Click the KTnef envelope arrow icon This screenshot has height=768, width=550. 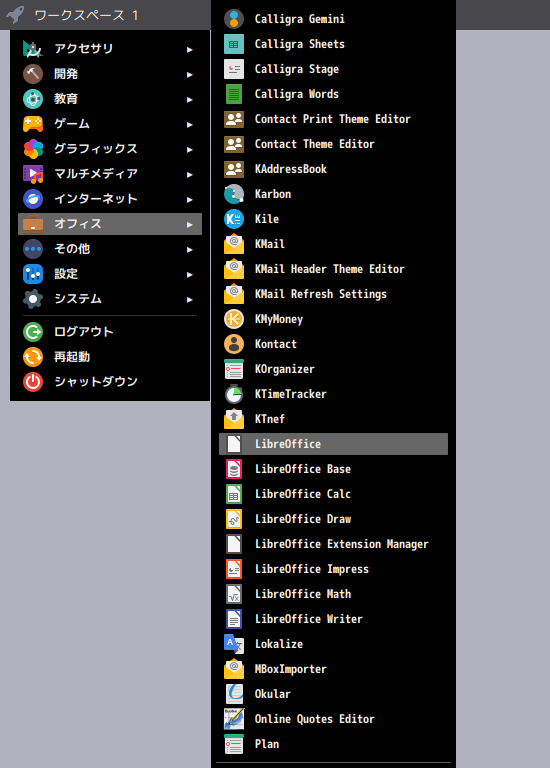[234, 419]
